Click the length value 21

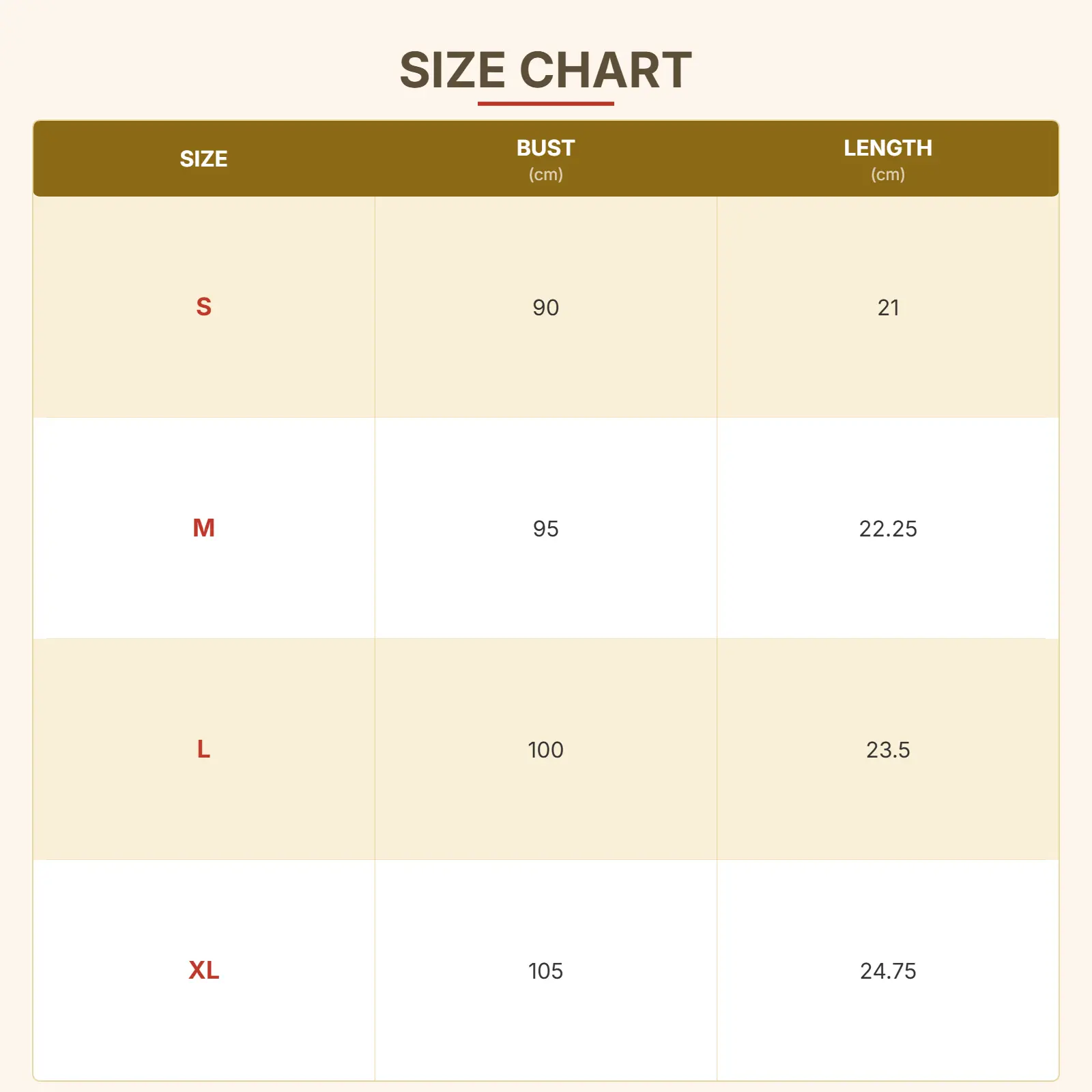tap(888, 308)
